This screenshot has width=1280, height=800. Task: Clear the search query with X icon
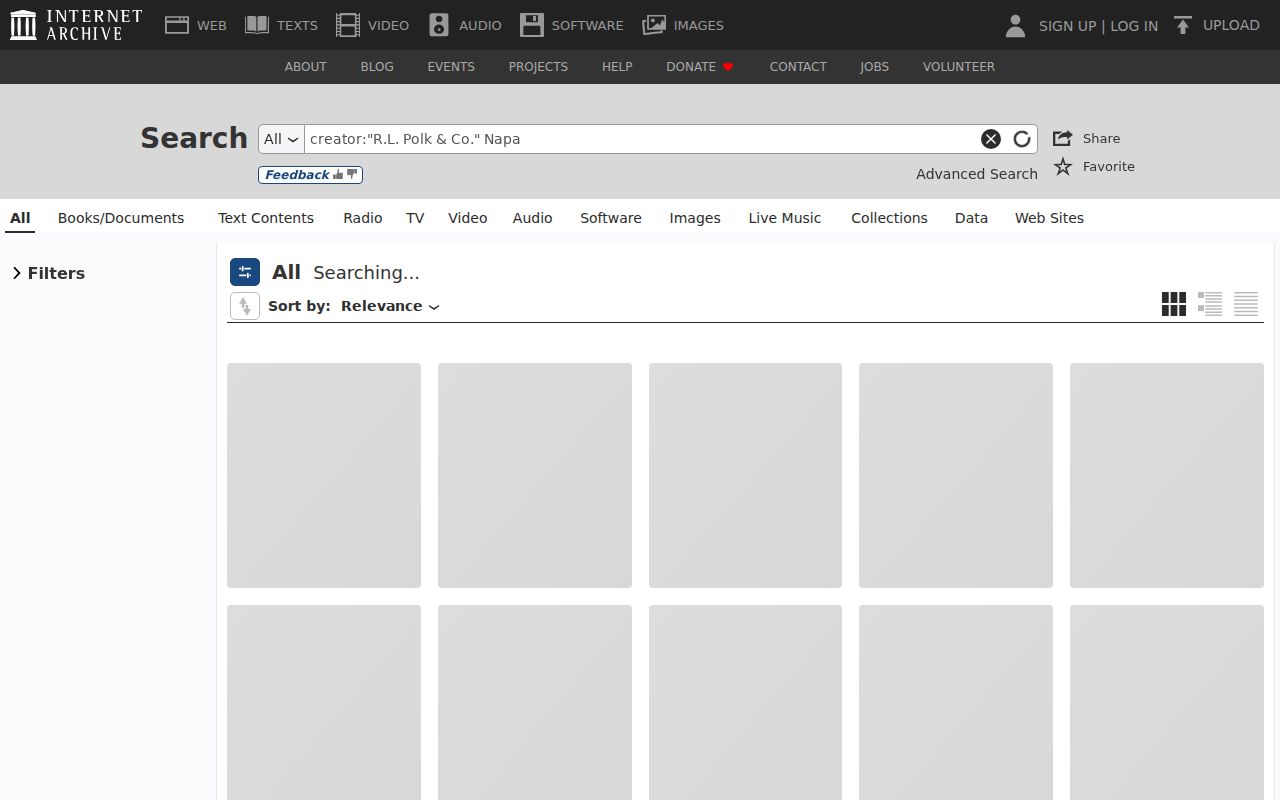(990, 139)
